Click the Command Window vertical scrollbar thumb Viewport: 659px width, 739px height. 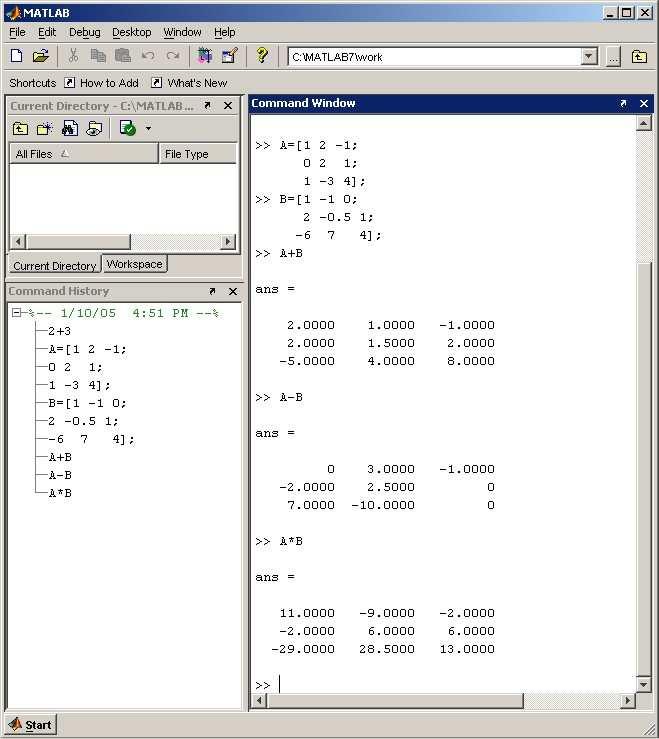coord(643,469)
